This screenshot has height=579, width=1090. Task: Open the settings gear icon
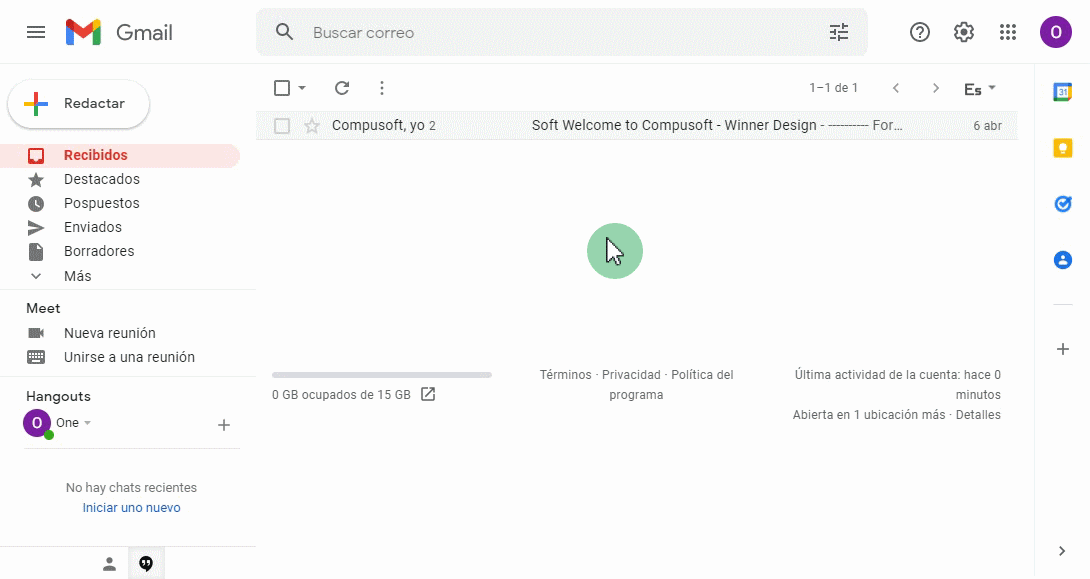point(963,32)
